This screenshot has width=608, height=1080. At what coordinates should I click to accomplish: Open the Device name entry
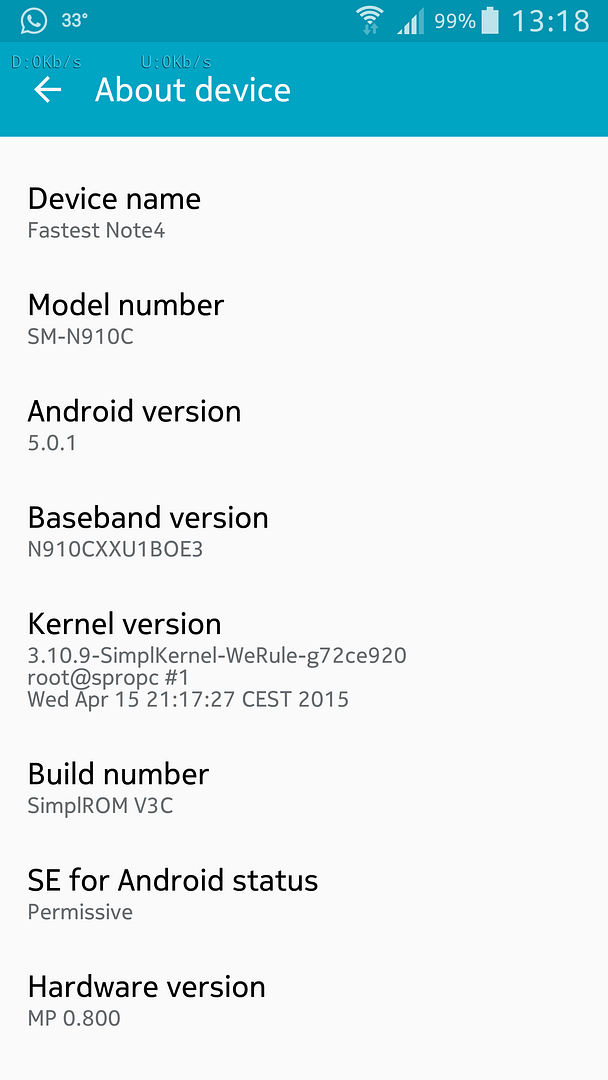pos(304,212)
